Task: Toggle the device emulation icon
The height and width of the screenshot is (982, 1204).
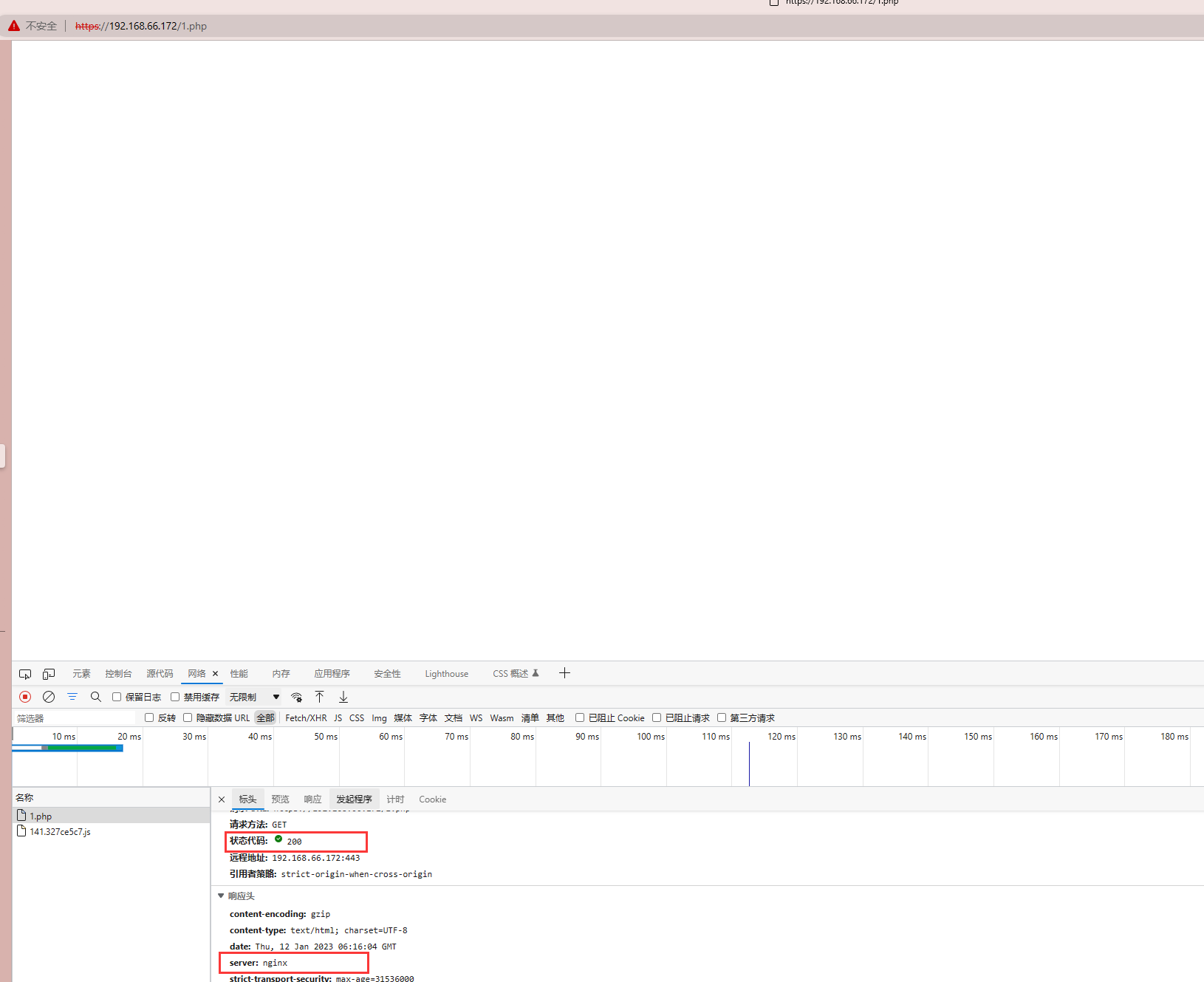Action: tap(49, 674)
